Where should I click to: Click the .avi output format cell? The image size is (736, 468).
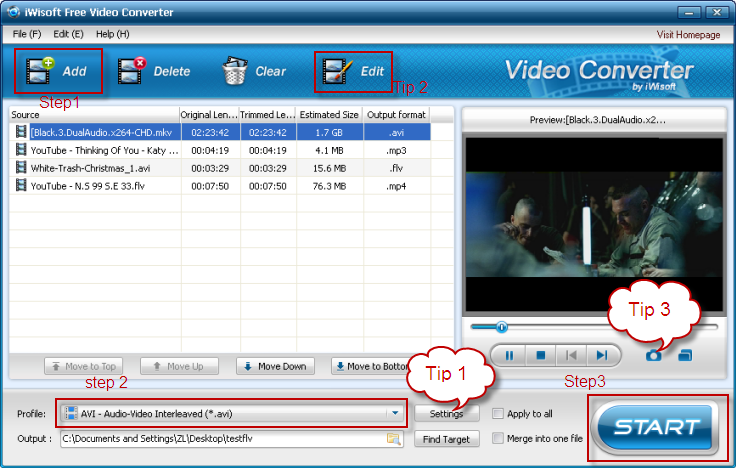coord(397,132)
